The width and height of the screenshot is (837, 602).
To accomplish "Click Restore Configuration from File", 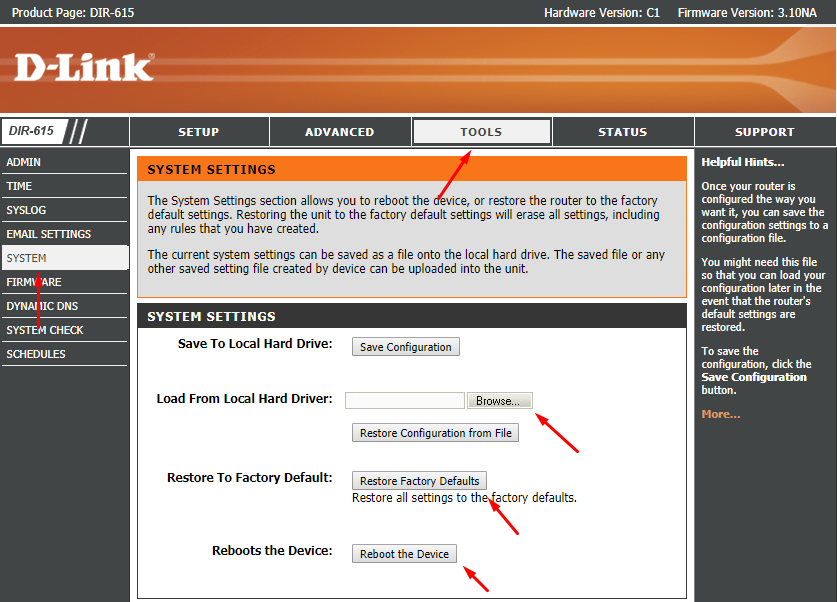I will coord(436,433).
